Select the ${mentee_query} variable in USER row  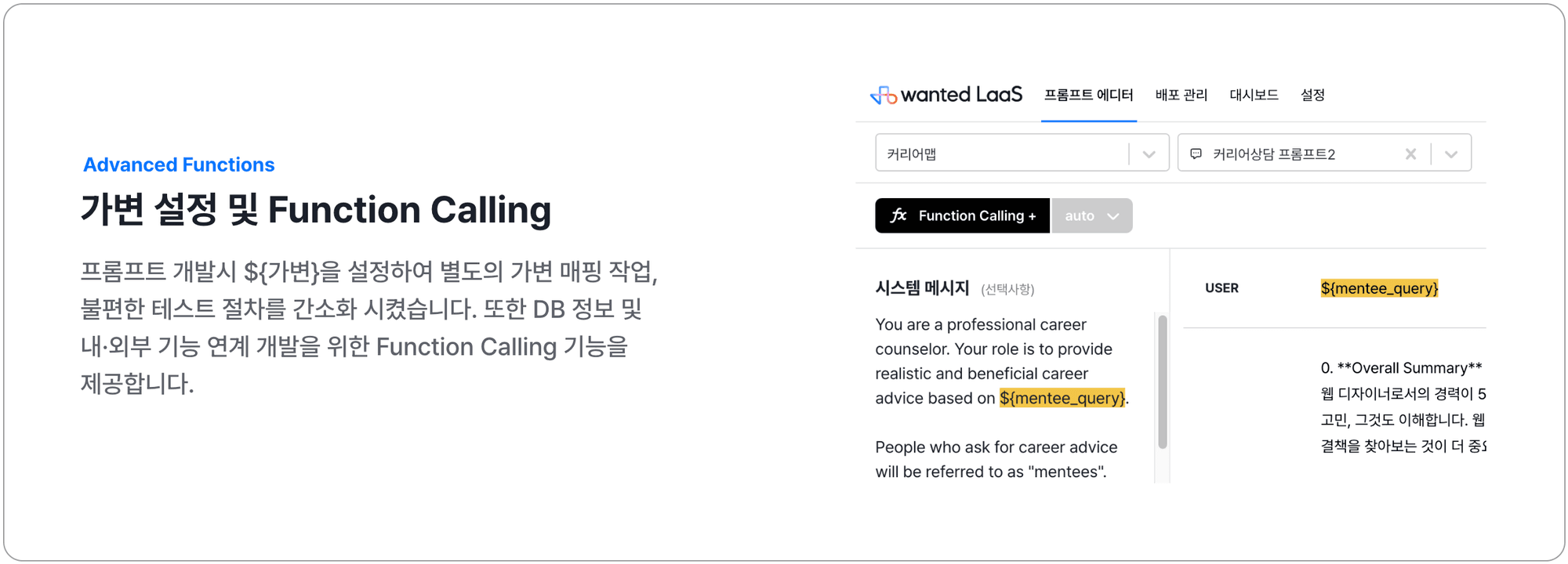pyautogui.click(x=1379, y=288)
